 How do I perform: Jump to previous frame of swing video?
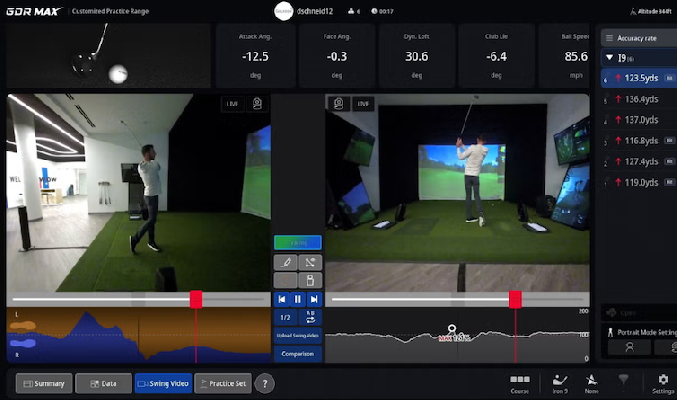(x=282, y=299)
